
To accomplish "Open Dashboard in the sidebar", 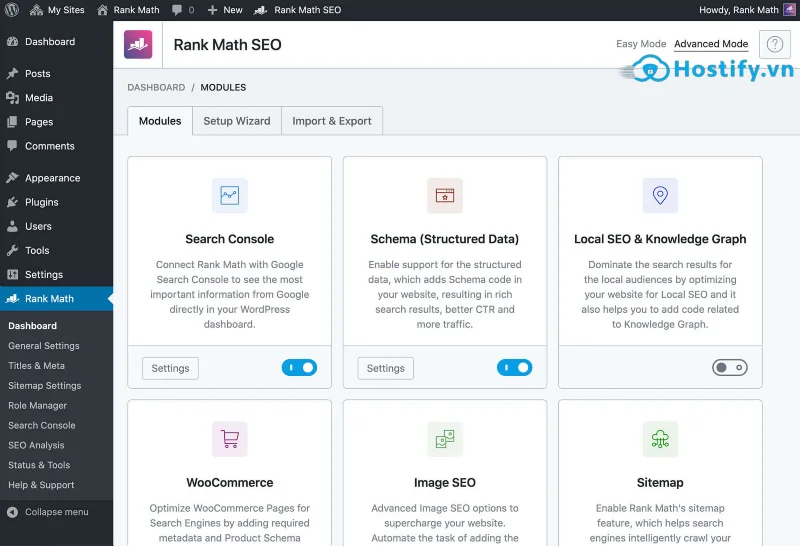I will (x=50, y=42).
